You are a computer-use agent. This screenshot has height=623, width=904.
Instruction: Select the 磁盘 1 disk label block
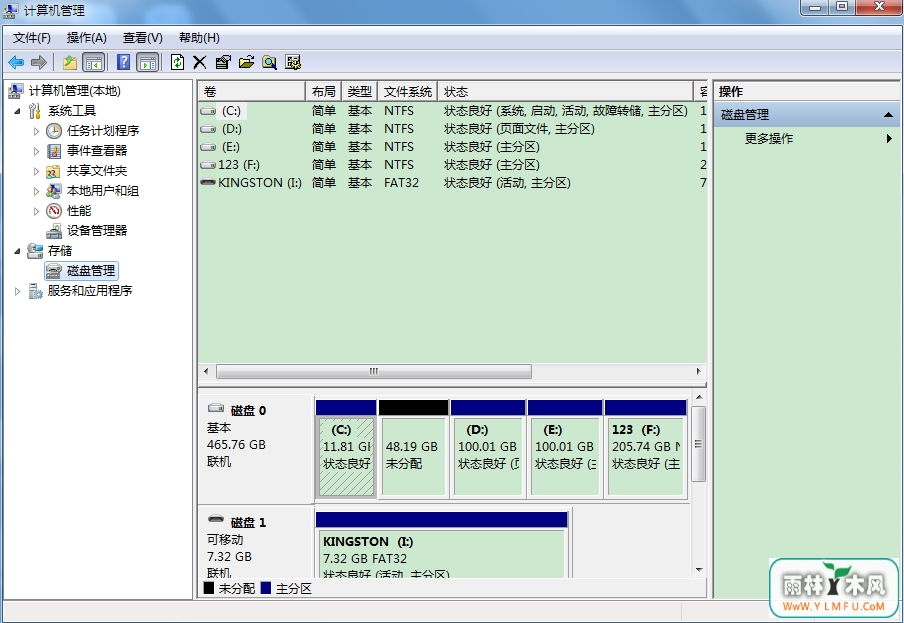(x=257, y=543)
